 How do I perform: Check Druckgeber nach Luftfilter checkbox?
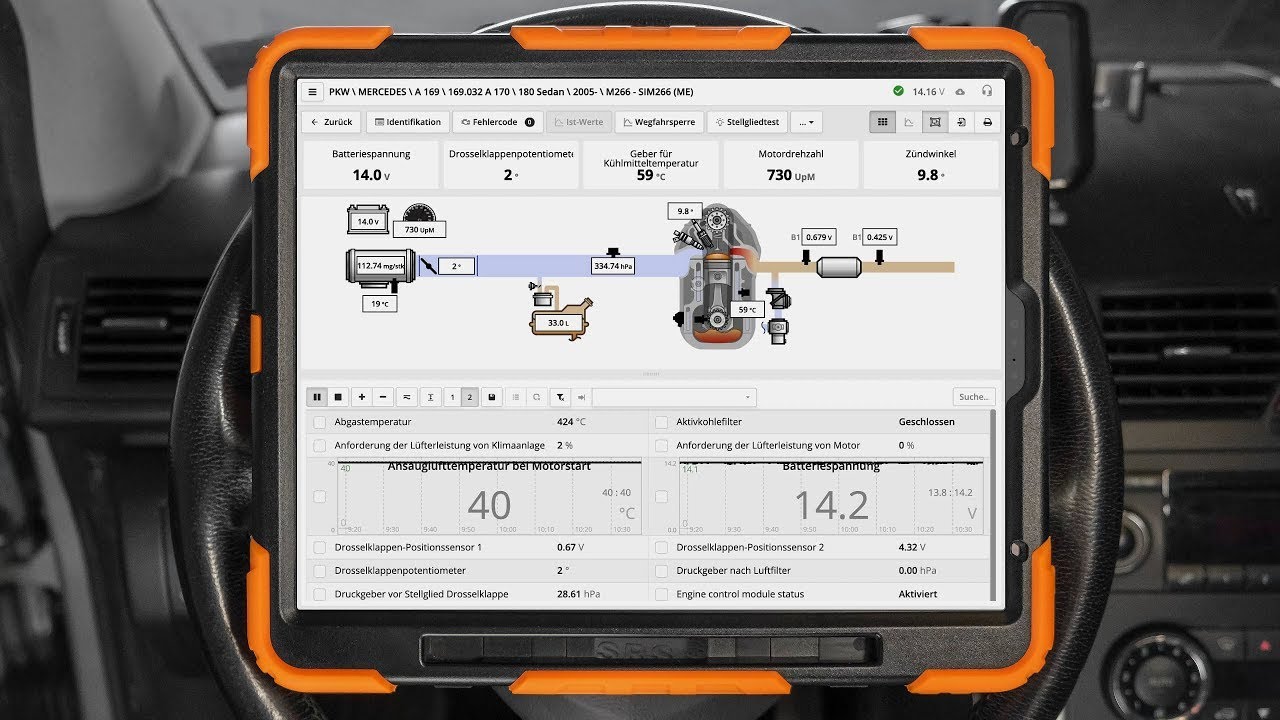[x=662, y=571]
